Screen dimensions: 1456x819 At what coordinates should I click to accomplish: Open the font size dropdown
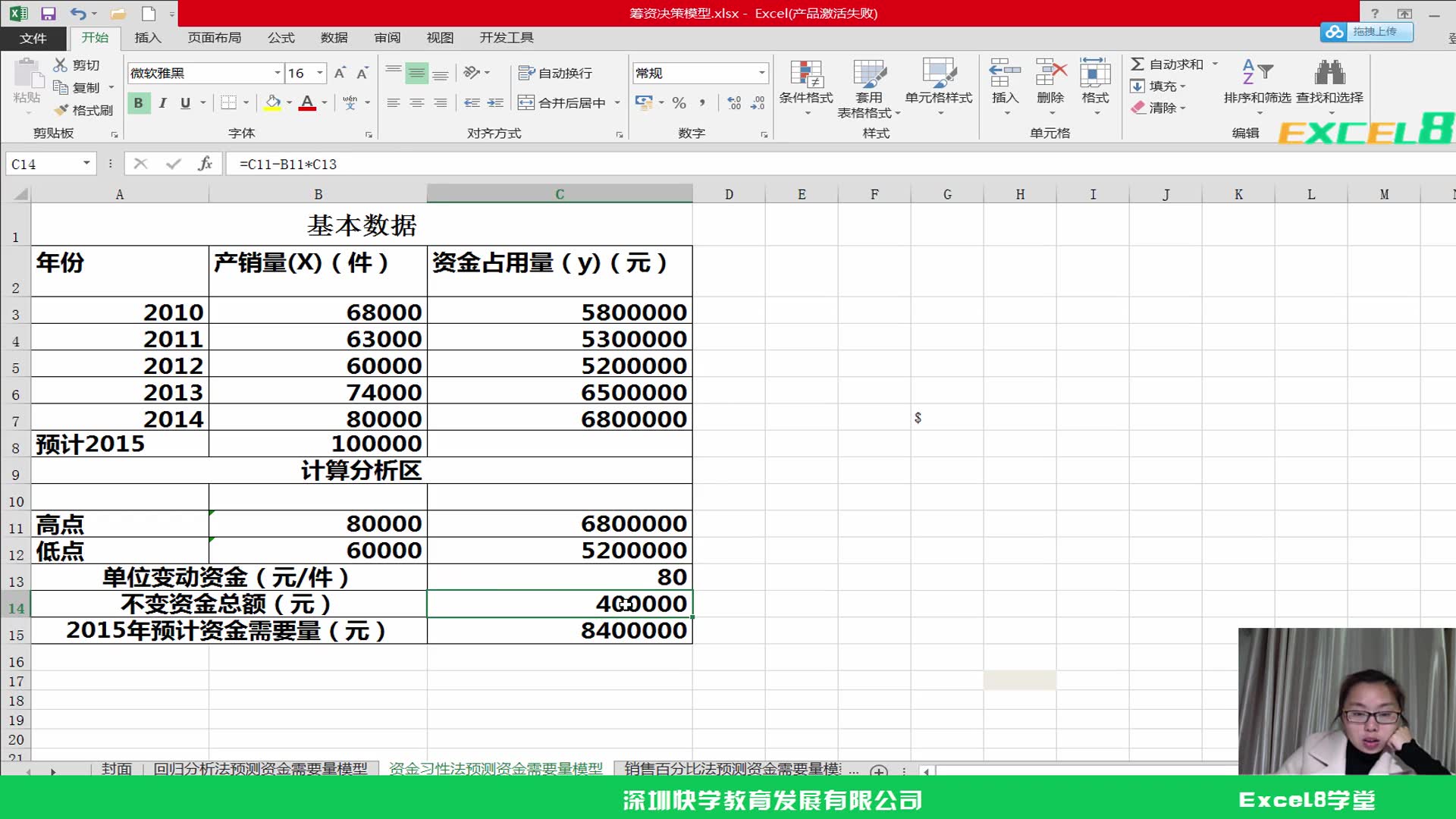[x=318, y=73]
